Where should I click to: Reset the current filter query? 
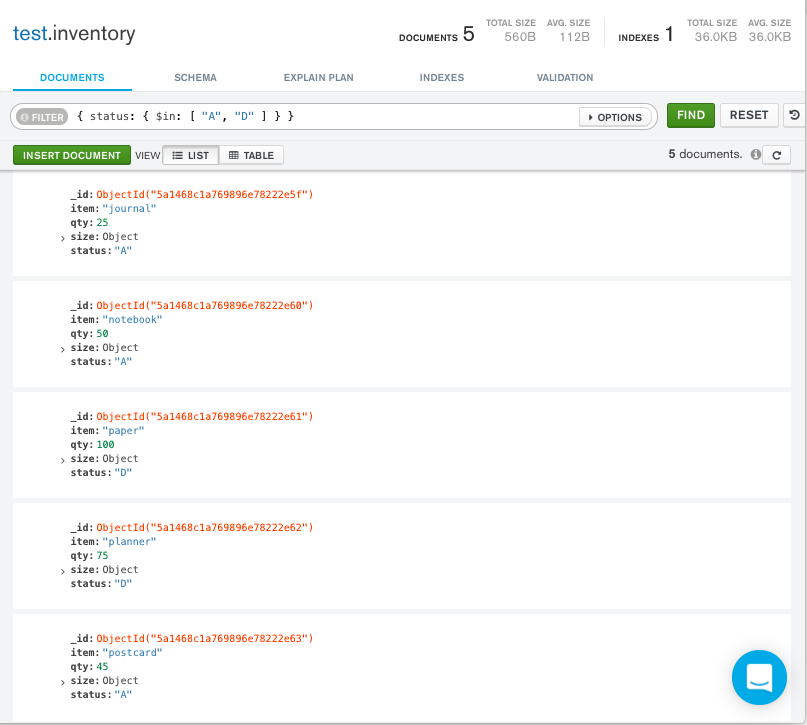tap(749, 115)
